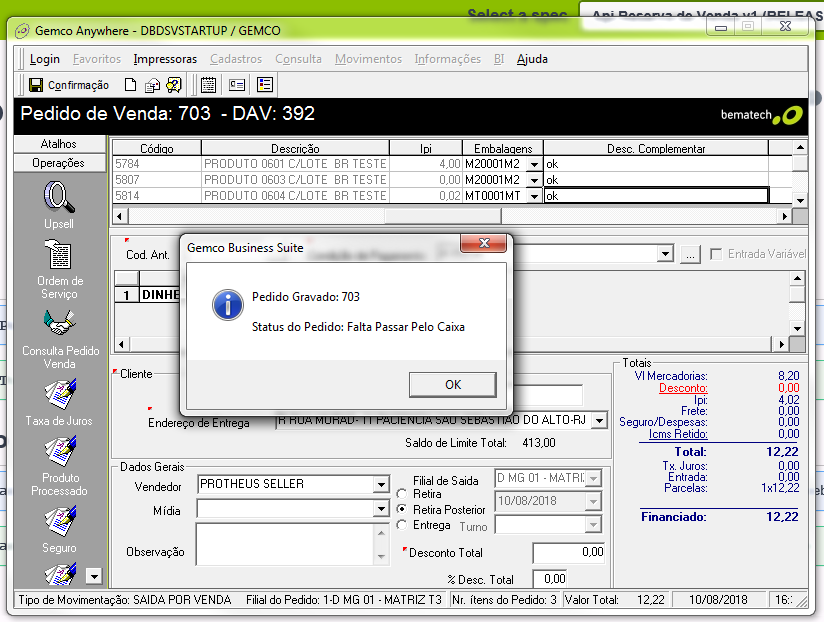Viewport: 824px width, 622px height.
Task: Click the list details toolbar icon
Action: click(265, 85)
